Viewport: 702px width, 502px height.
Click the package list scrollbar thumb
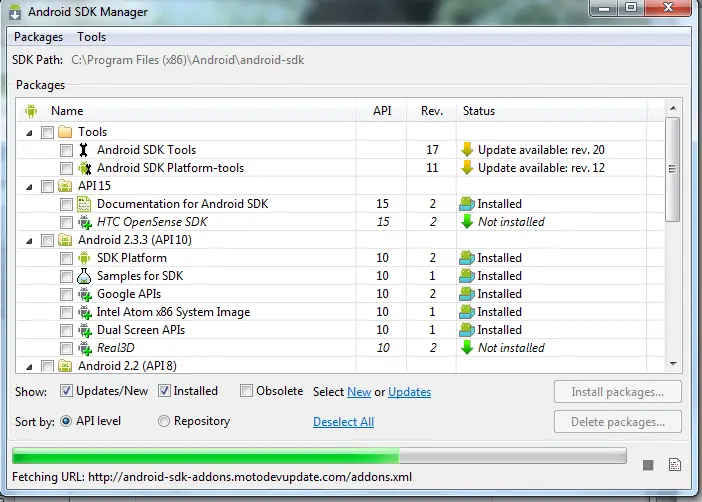coord(672,169)
